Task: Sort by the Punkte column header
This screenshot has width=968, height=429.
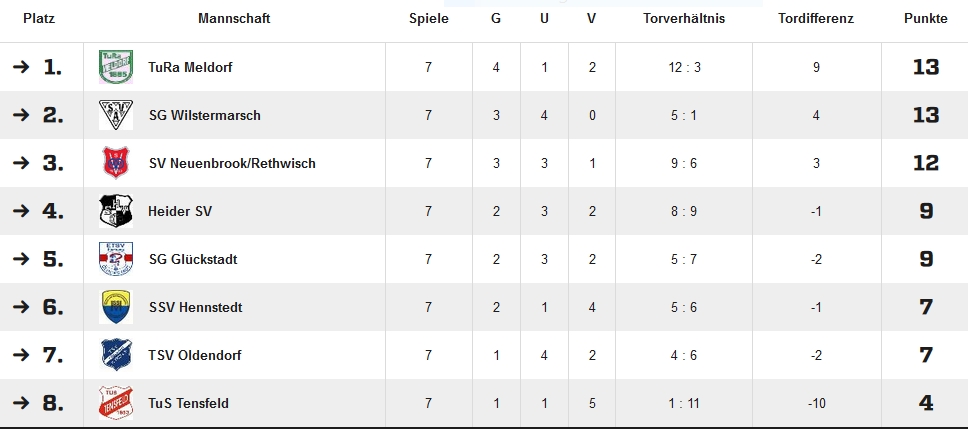Action: tap(925, 19)
